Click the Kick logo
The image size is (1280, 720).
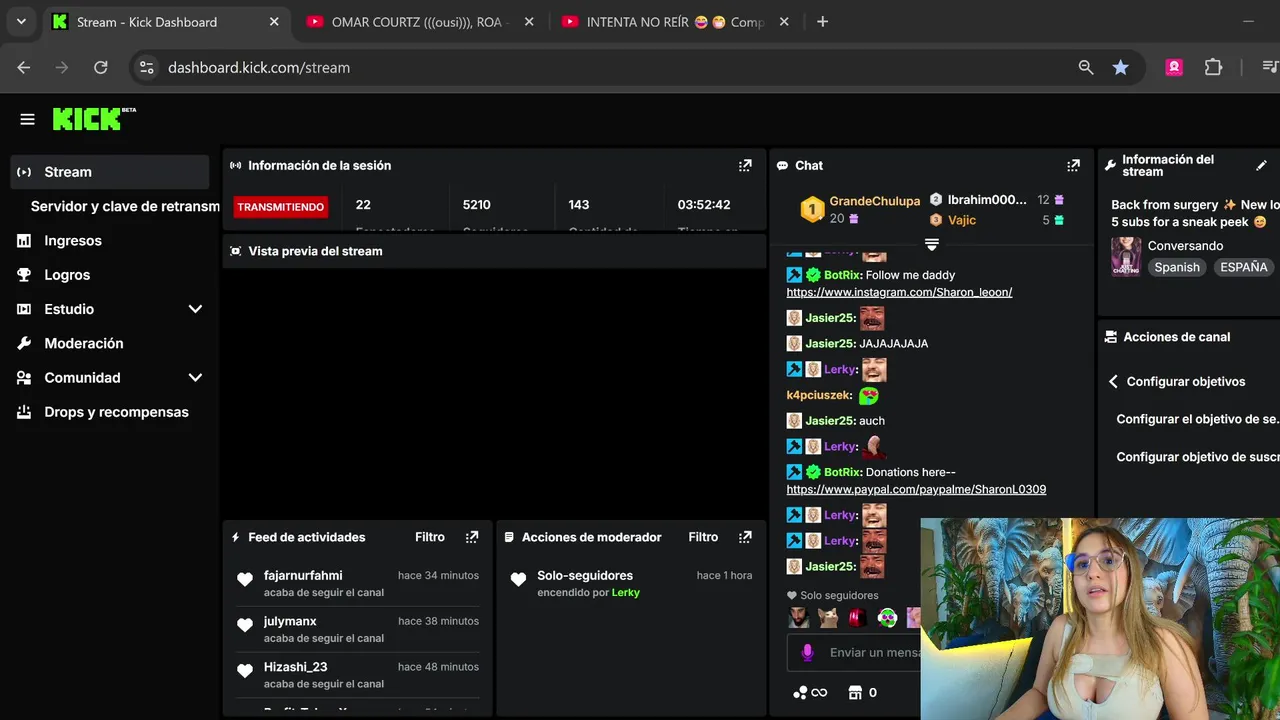(94, 119)
